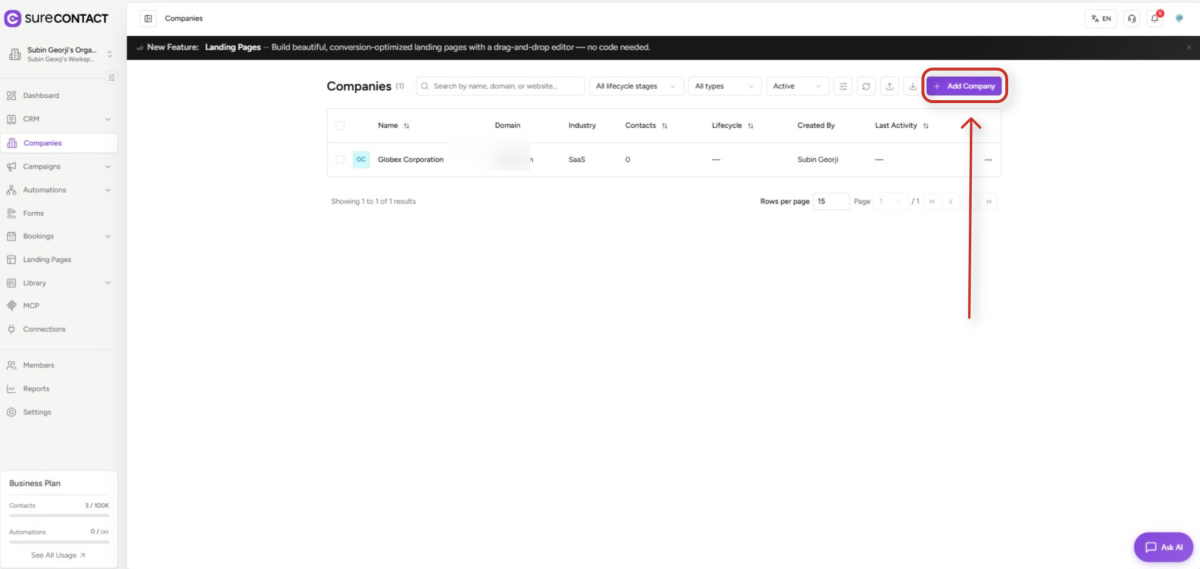
Task: Tick the checkbox for Globex Corporation row
Action: (340, 159)
